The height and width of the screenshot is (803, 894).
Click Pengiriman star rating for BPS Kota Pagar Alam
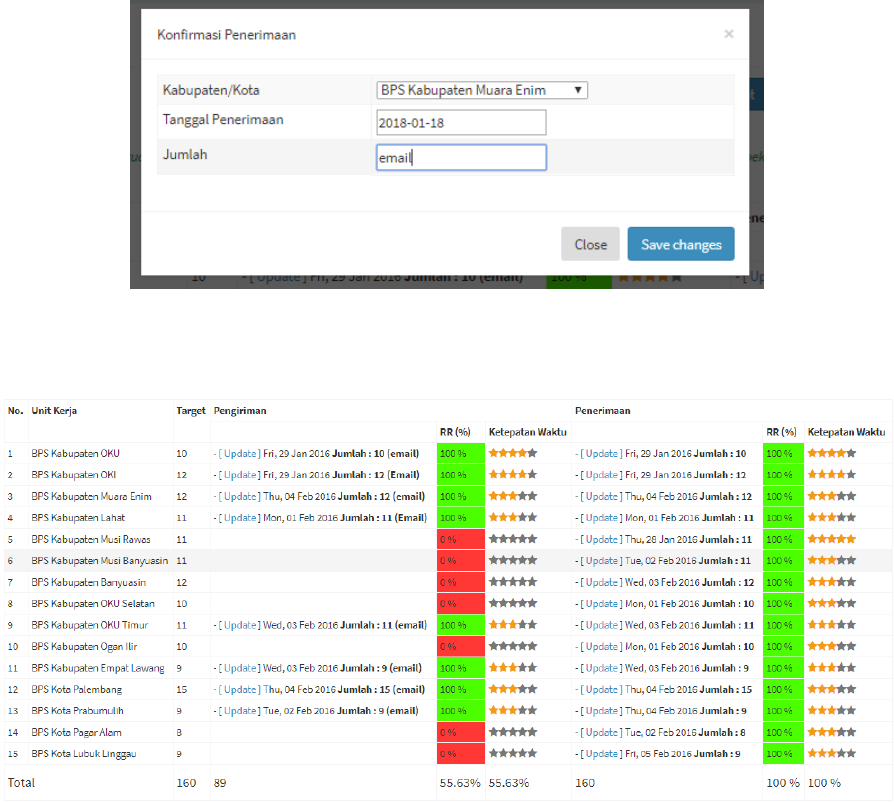[x=513, y=732]
